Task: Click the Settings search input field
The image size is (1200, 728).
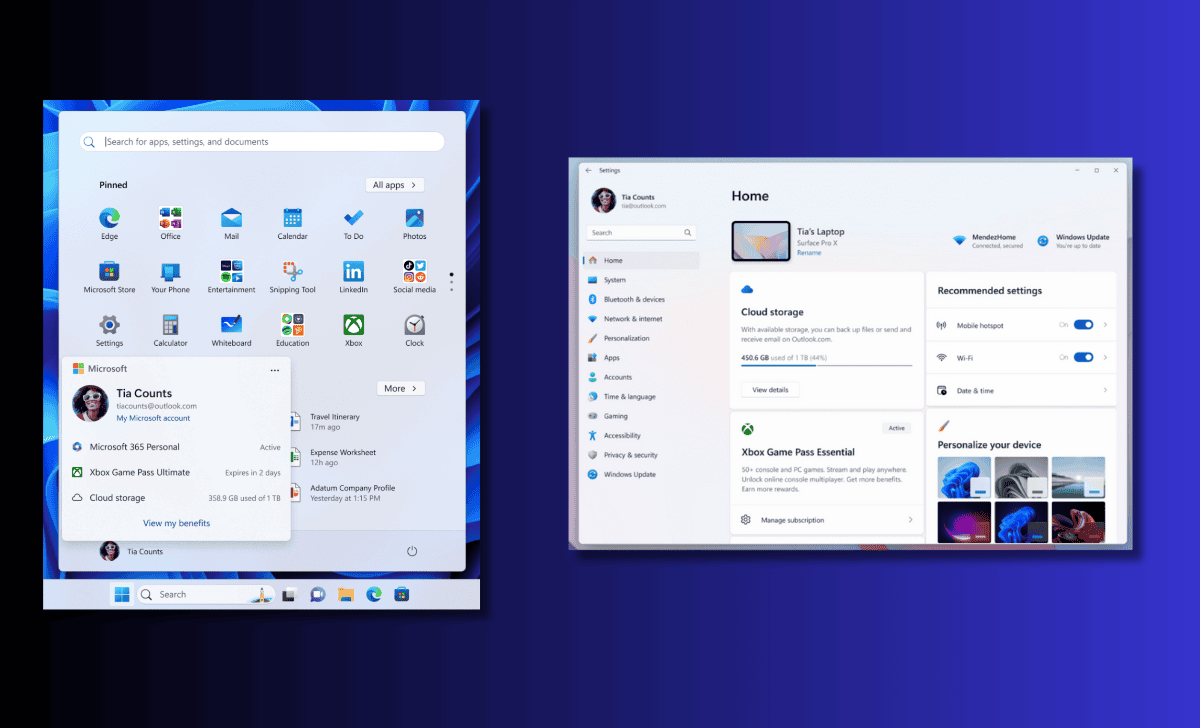Action: coord(640,231)
